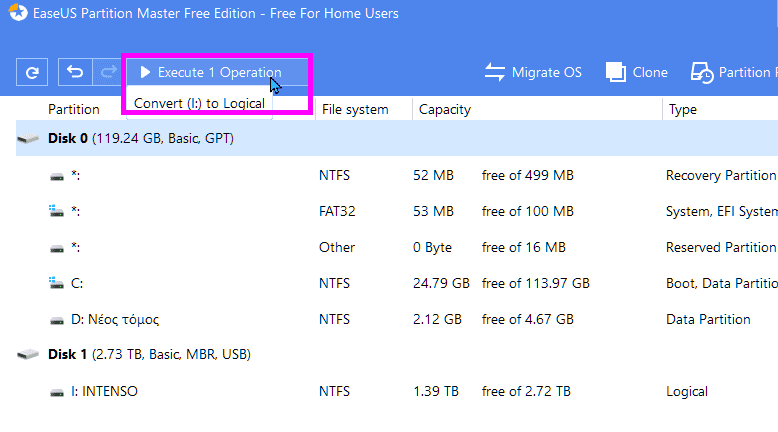Sort by File system column header
Image resolution: width=778 pixels, height=432 pixels.
tap(355, 109)
